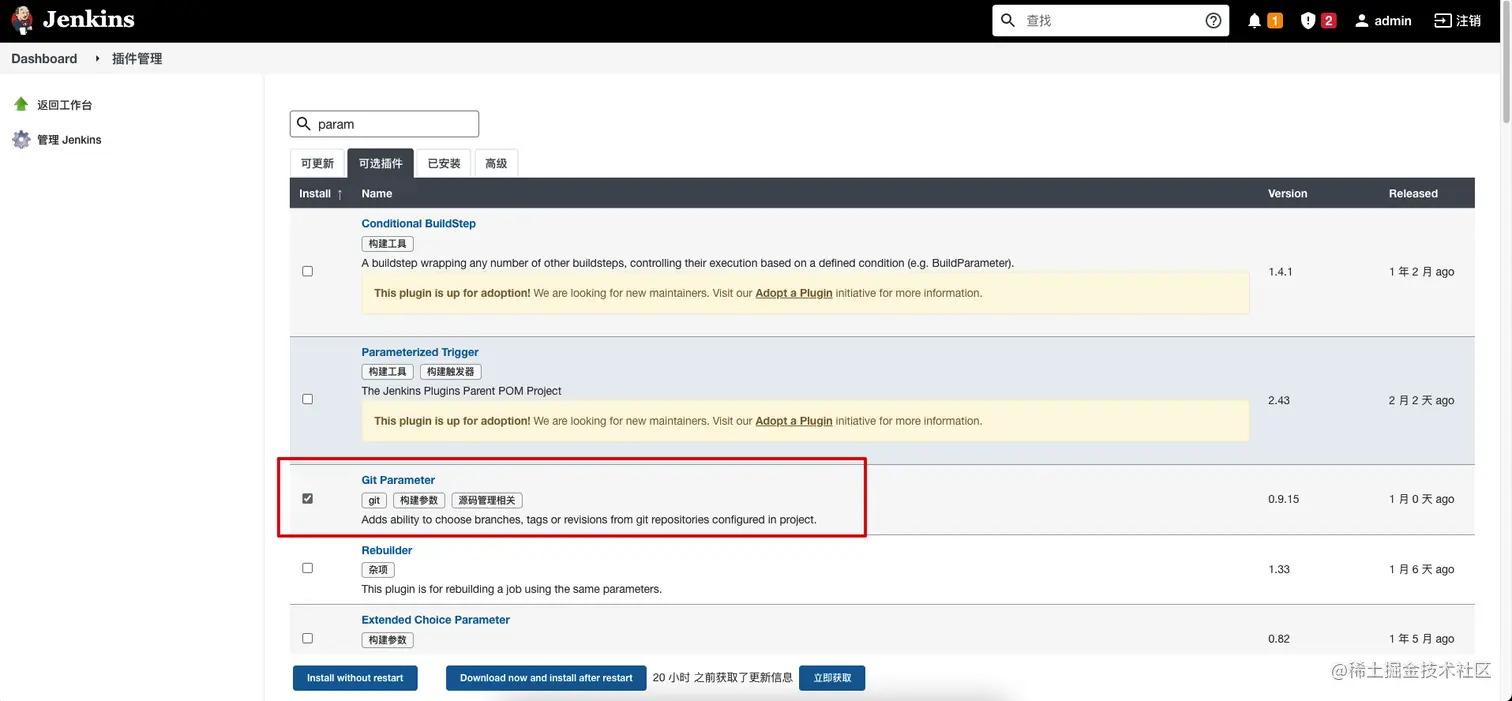Expand the Dashboard breadcrumb chevron
The height and width of the screenshot is (701, 1512).
(98, 59)
